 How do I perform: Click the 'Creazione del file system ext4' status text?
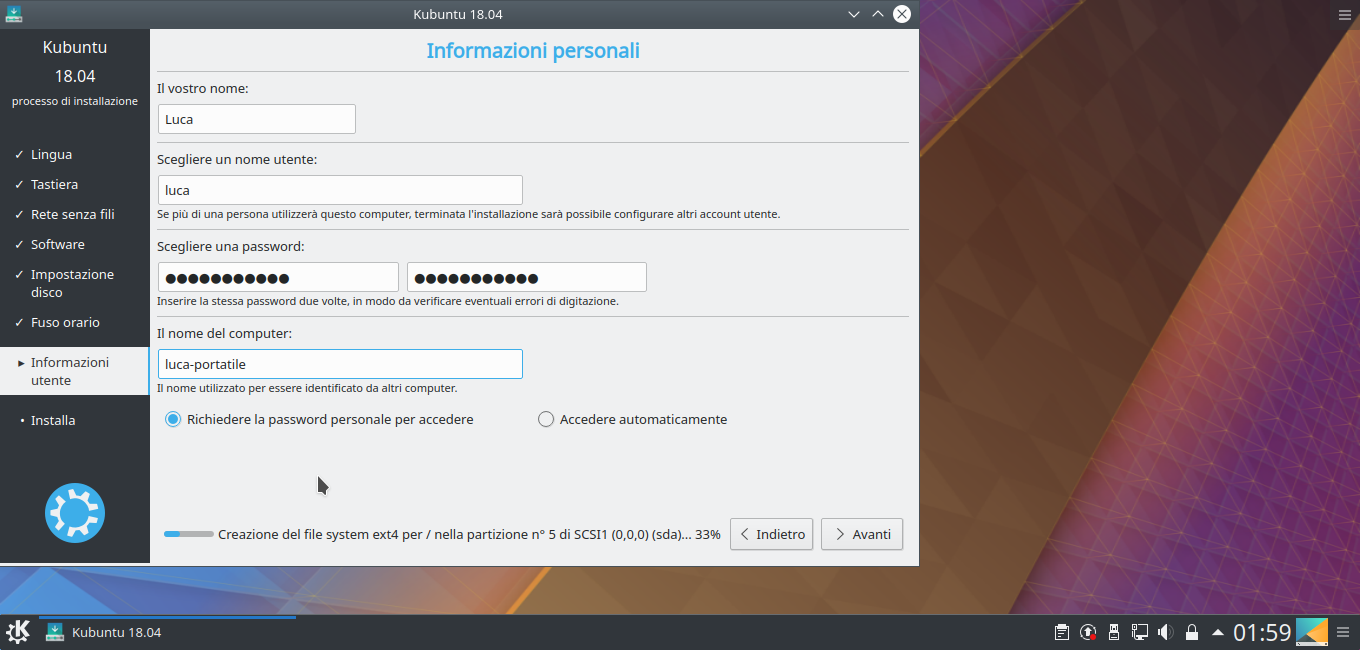coord(469,534)
